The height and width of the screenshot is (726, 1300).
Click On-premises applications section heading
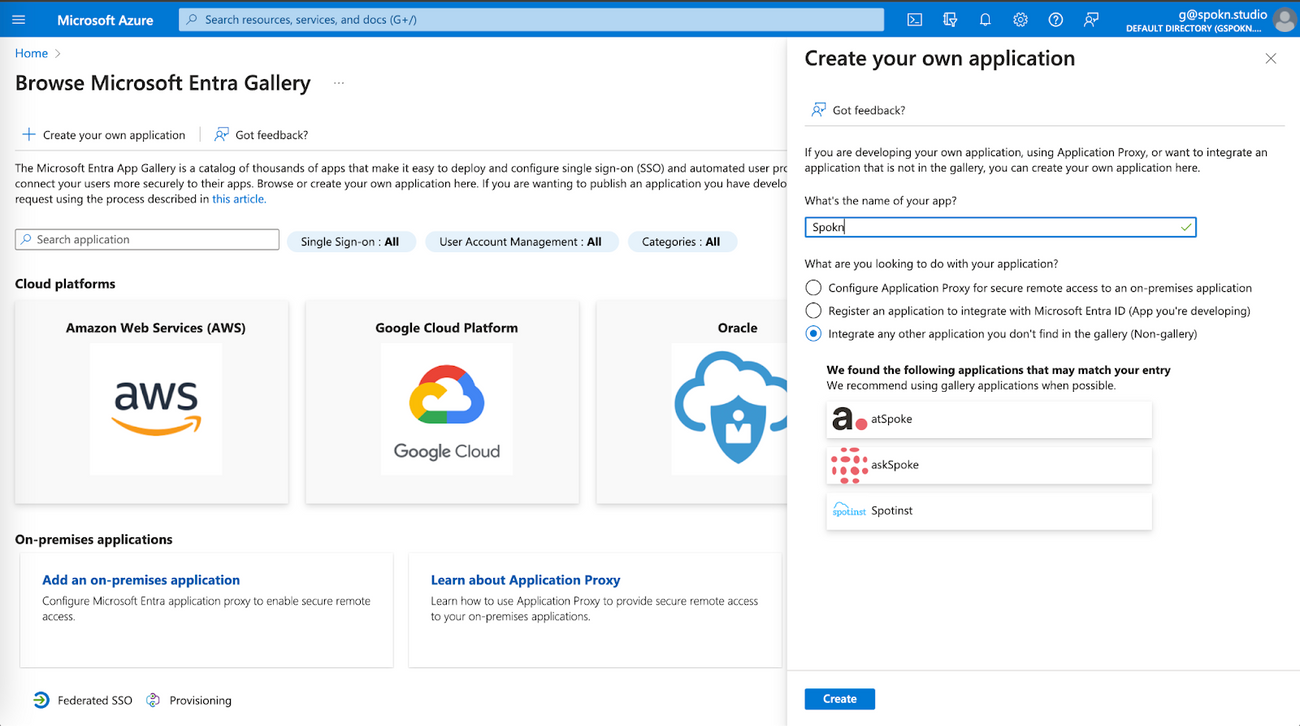click(94, 540)
